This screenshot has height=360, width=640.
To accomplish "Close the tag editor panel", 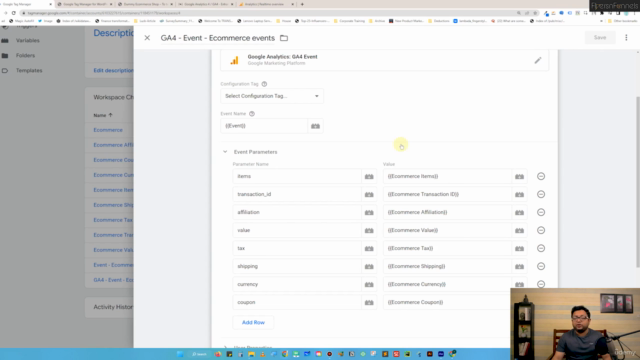I will [x=147, y=38].
